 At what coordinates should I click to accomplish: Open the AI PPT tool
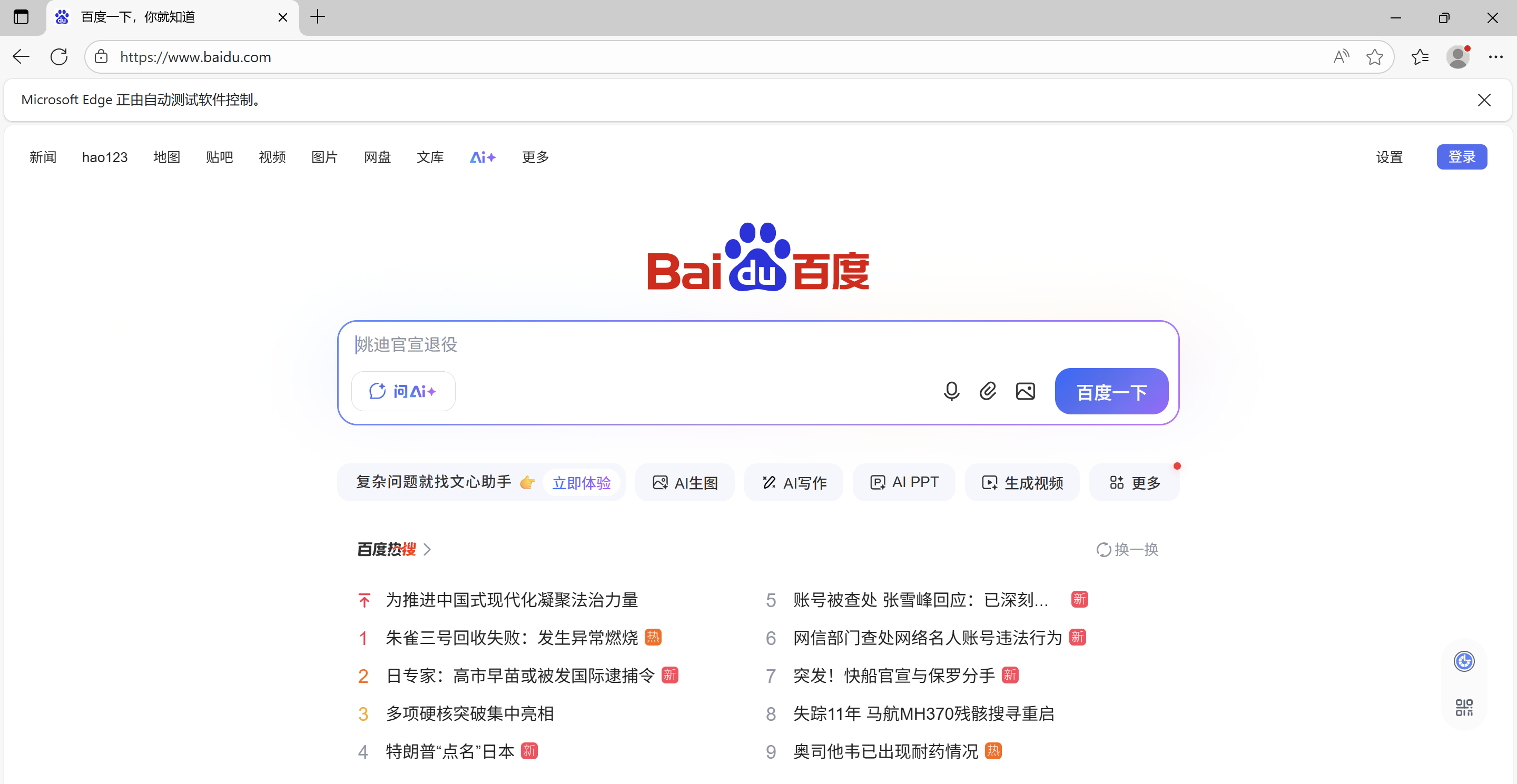[x=904, y=483]
